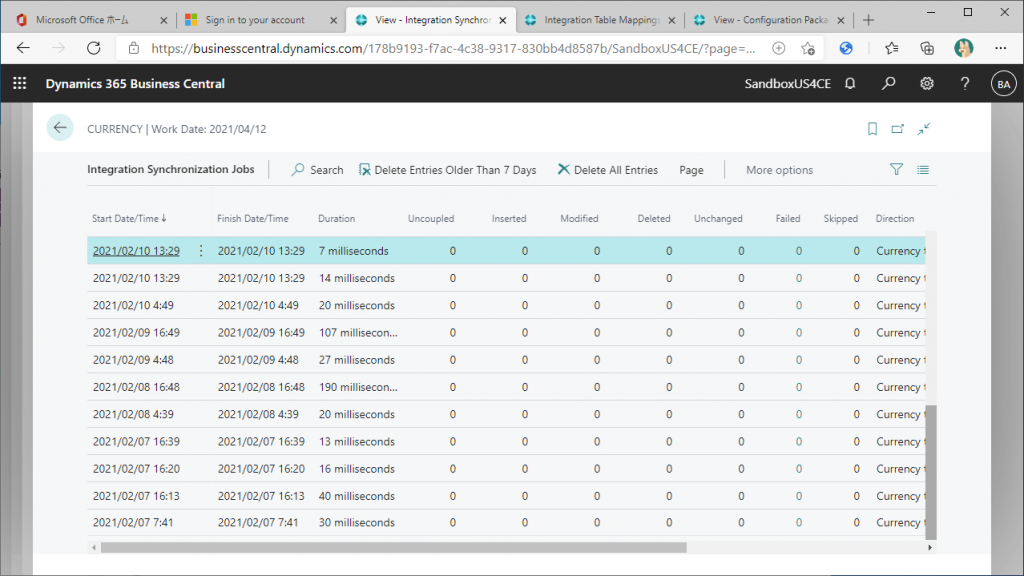Image resolution: width=1024 pixels, height=576 pixels.
Task: Show more options for first 13:29 row
Action: coord(200,251)
